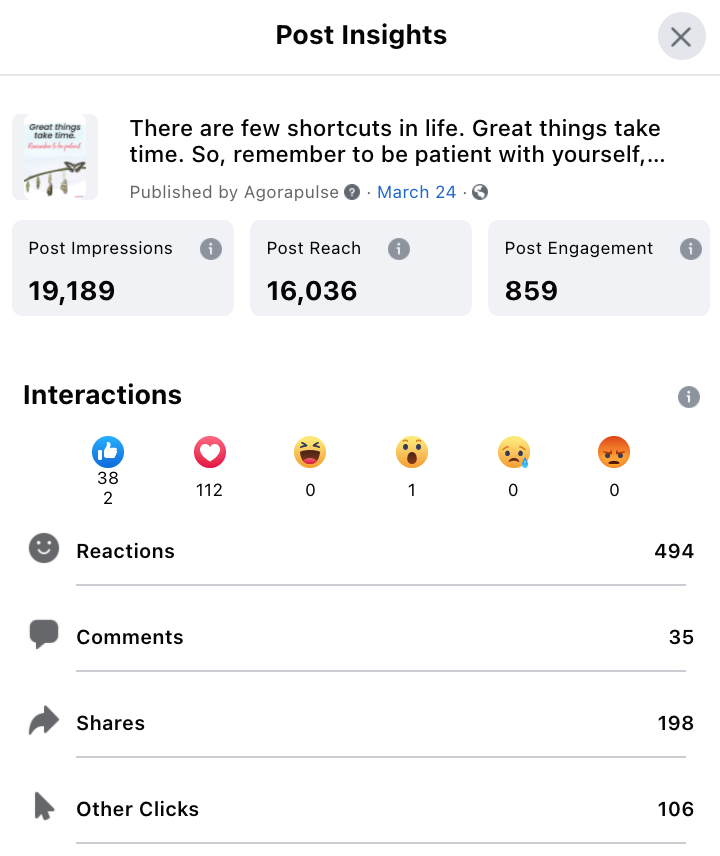
Task: Click the Like thumbs-up reaction icon
Action: (x=108, y=452)
